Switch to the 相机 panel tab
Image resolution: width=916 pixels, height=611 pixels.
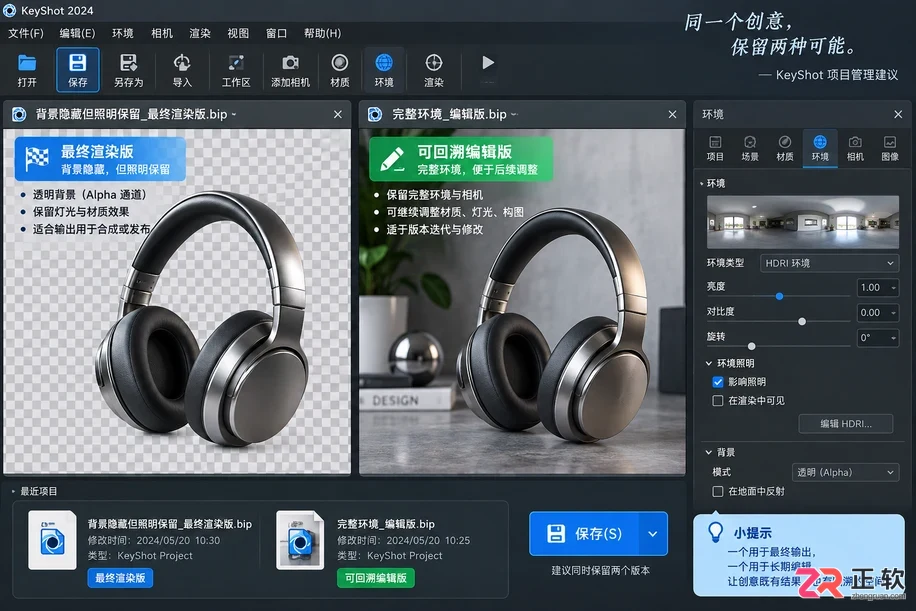tap(855, 148)
